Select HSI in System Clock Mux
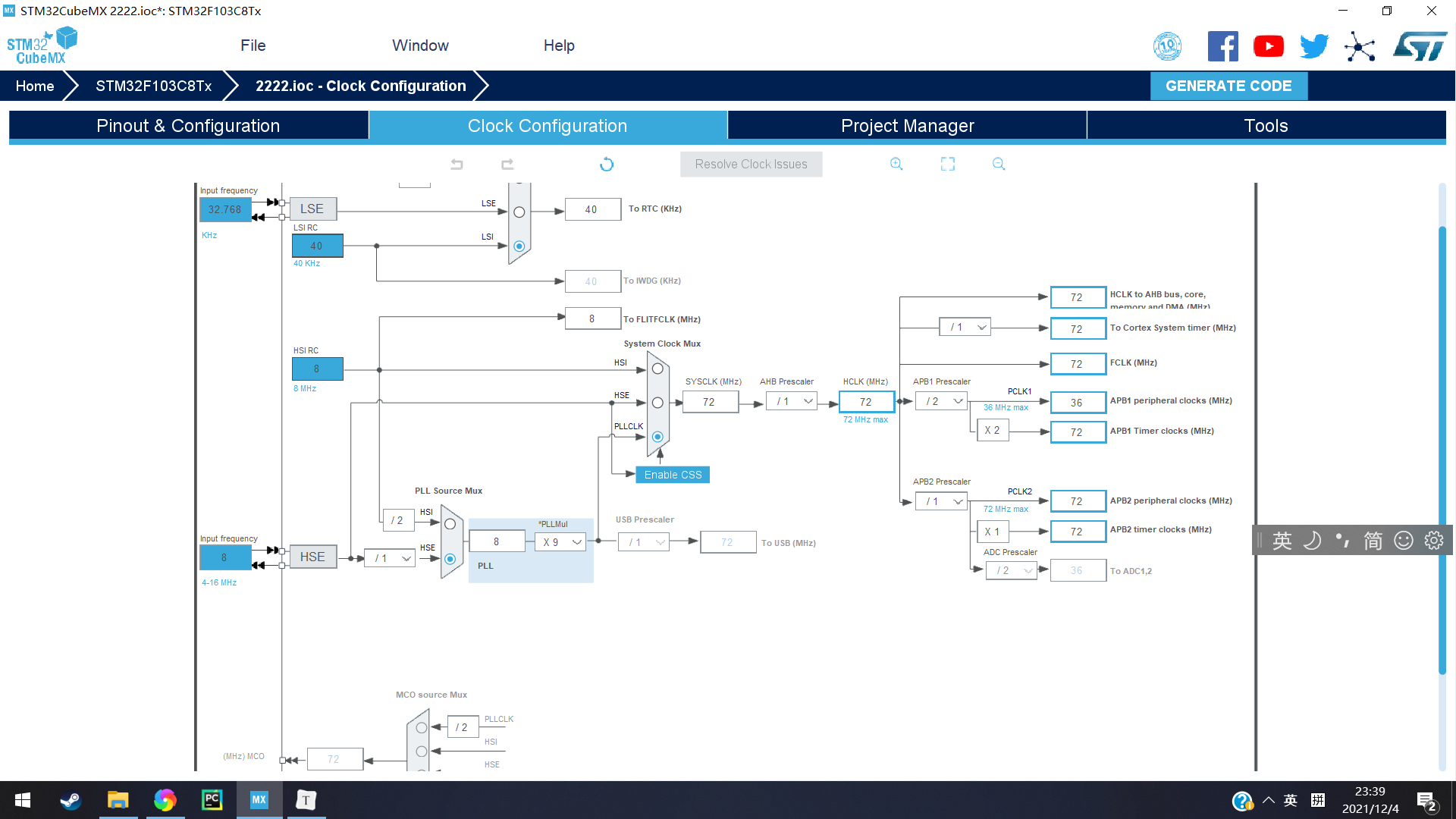This screenshot has height=819, width=1456. (x=657, y=369)
